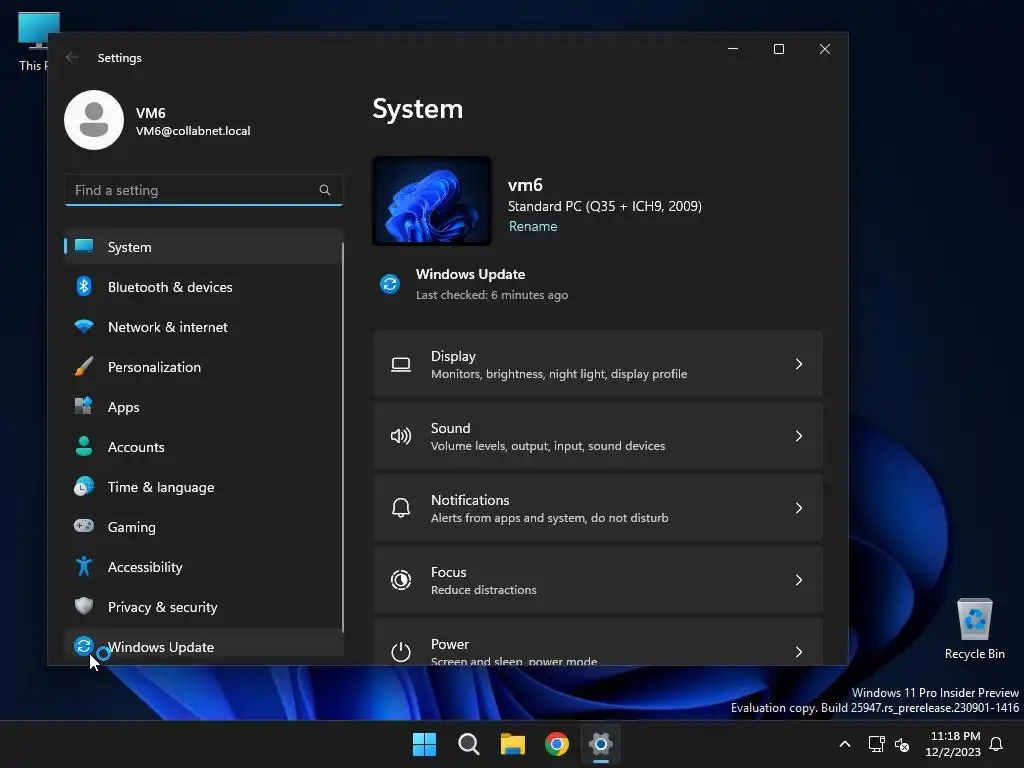Screen dimensions: 1024x768
Task: Open the Windows Start button
Action: pyautogui.click(x=424, y=744)
